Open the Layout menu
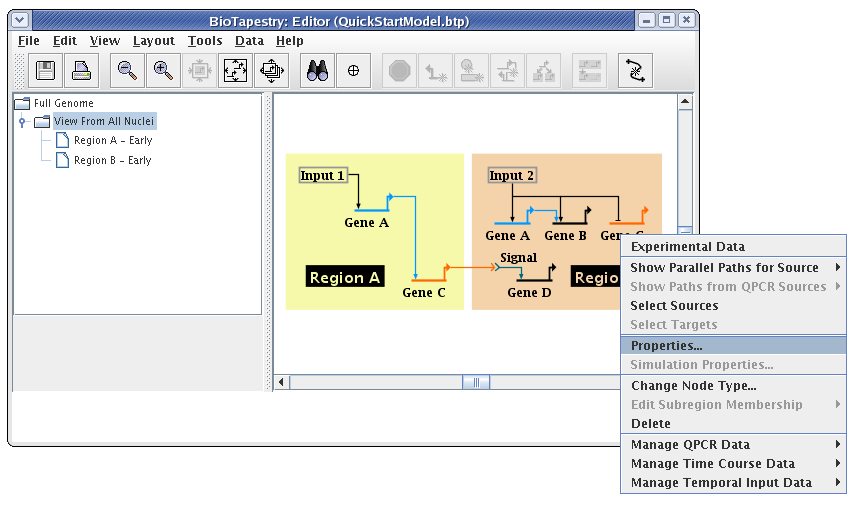The image size is (854, 509). pos(153,41)
